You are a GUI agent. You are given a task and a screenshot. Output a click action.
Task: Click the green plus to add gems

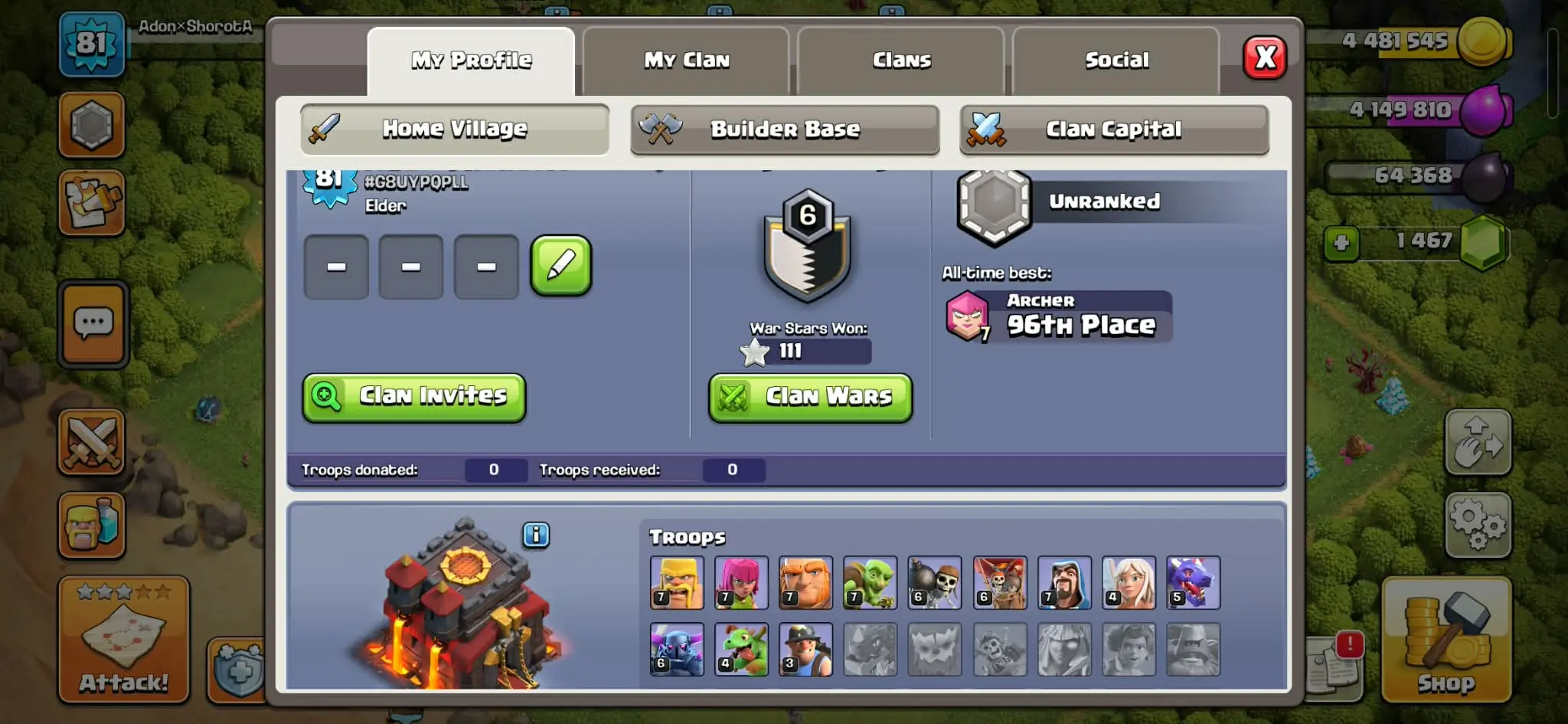tap(1341, 243)
